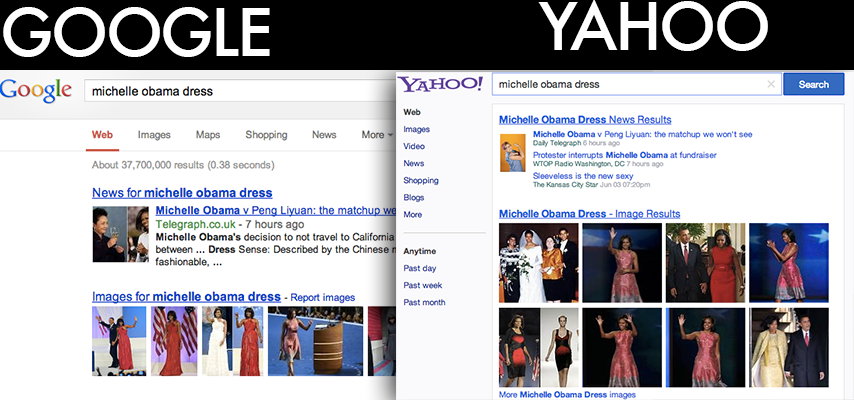Choose Anytime filter in Yahoo
The image size is (854, 400).
(420, 251)
